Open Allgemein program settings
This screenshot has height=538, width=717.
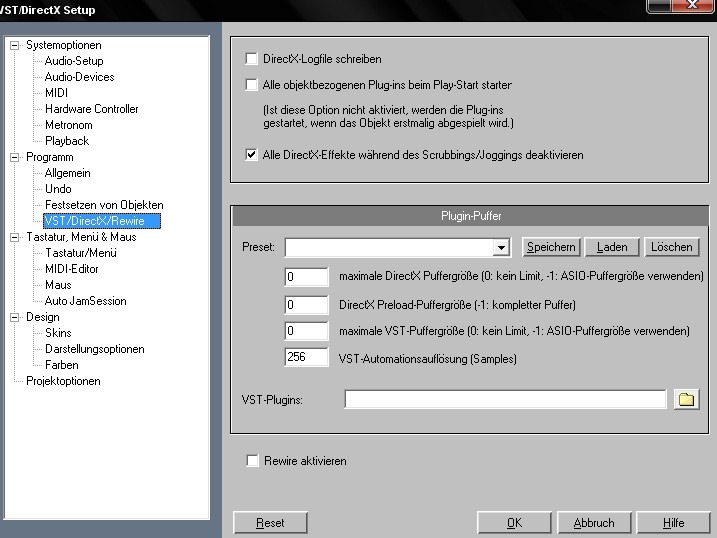point(68,173)
